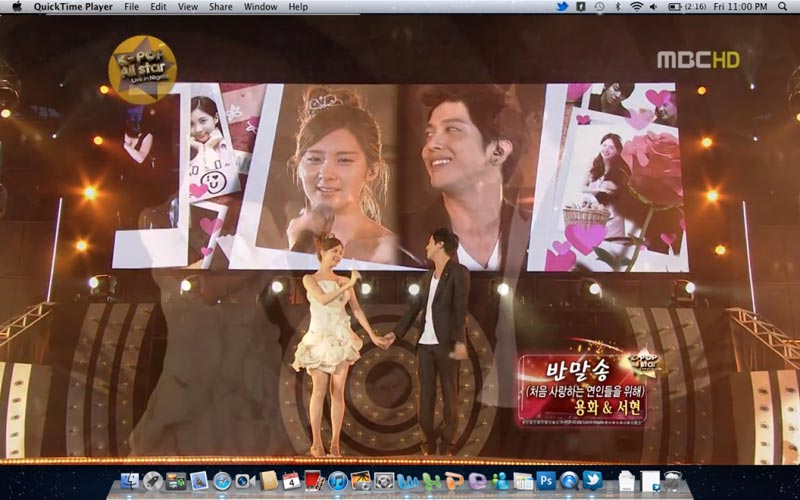Screen dimensions: 800x500
Task: Launch iTunes from the dock
Action: click(x=338, y=481)
